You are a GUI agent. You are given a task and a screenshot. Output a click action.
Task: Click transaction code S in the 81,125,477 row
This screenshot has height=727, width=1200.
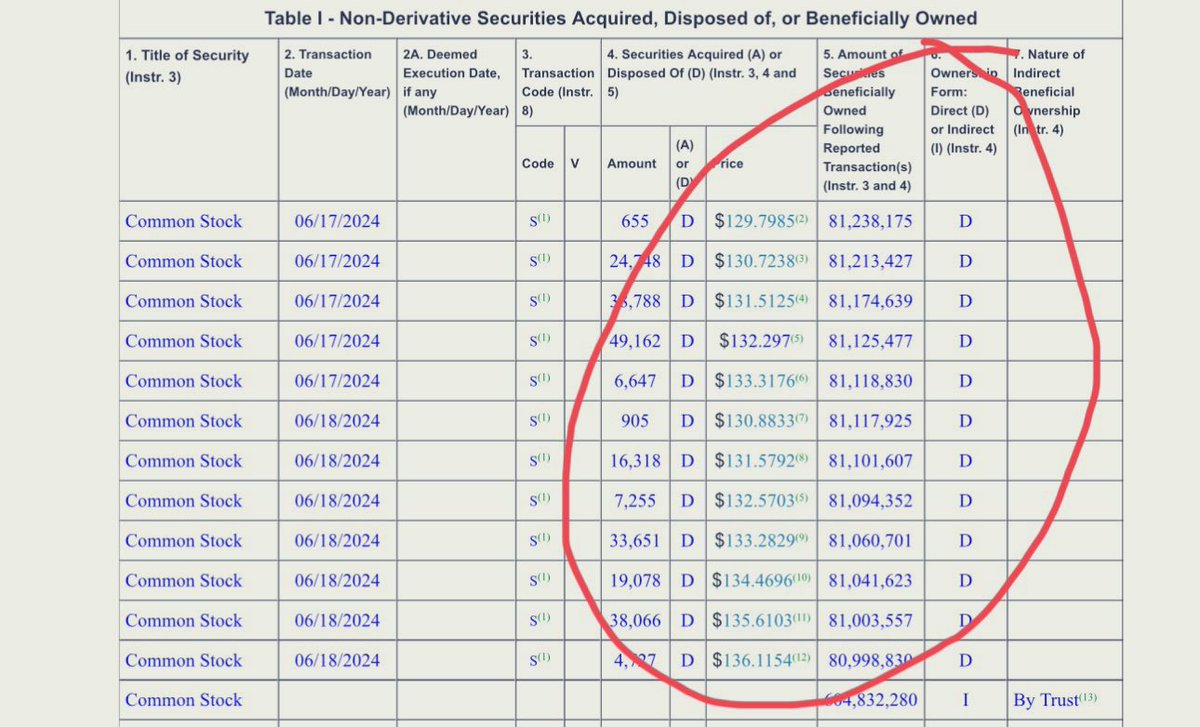(533, 341)
